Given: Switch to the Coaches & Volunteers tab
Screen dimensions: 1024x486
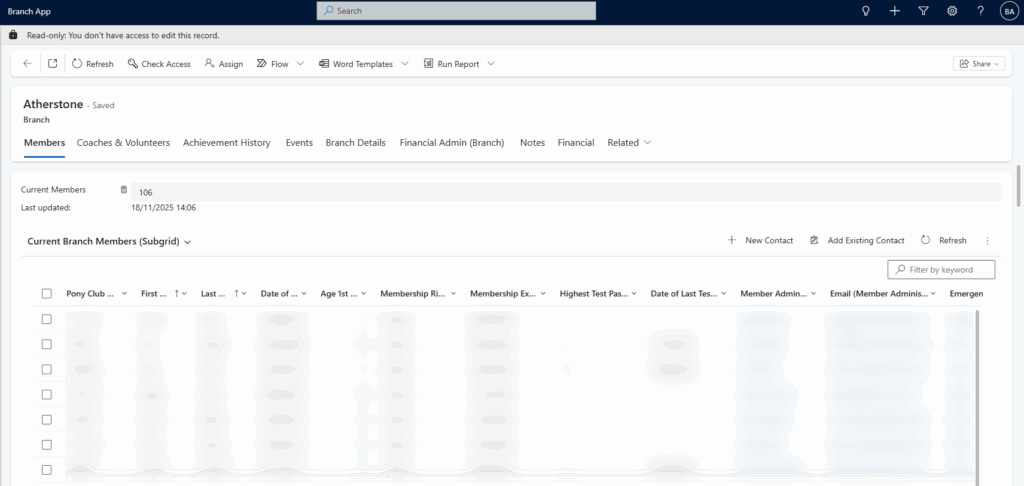Looking at the screenshot, I should coord(123,143).
